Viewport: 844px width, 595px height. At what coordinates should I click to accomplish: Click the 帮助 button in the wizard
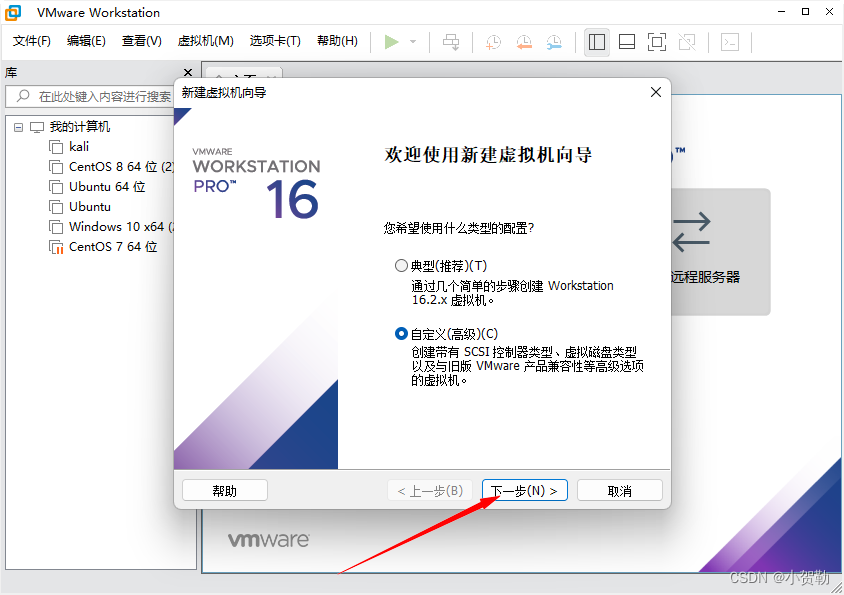coord(224,491)
